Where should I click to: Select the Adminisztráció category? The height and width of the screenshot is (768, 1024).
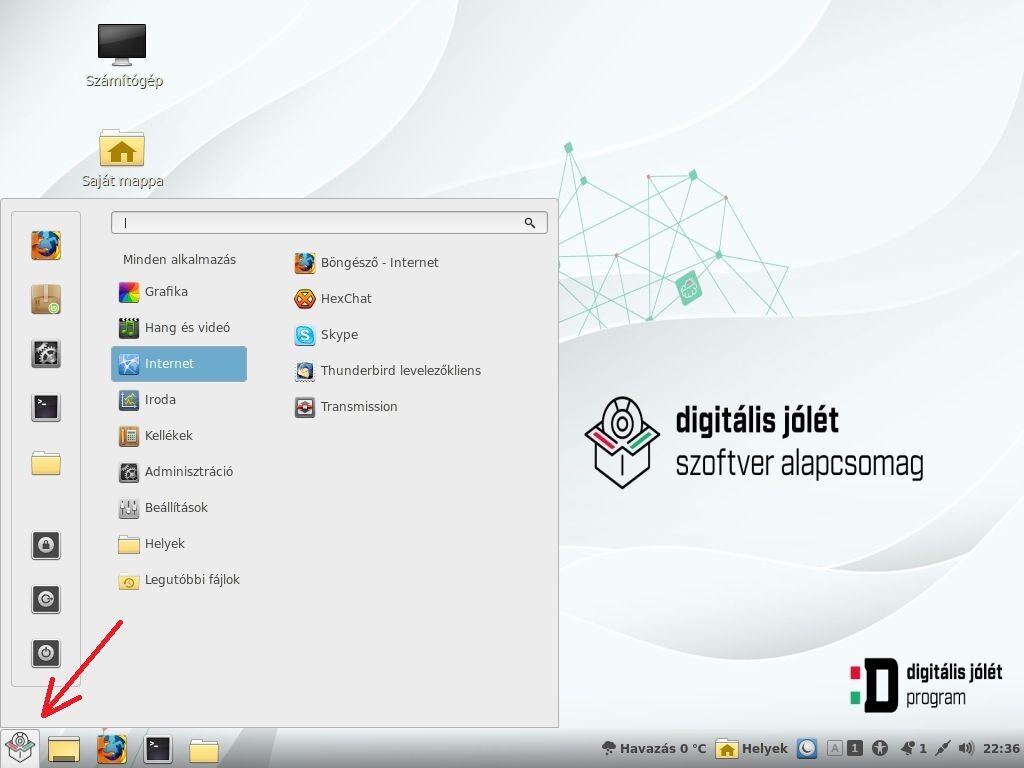point(179,472)
